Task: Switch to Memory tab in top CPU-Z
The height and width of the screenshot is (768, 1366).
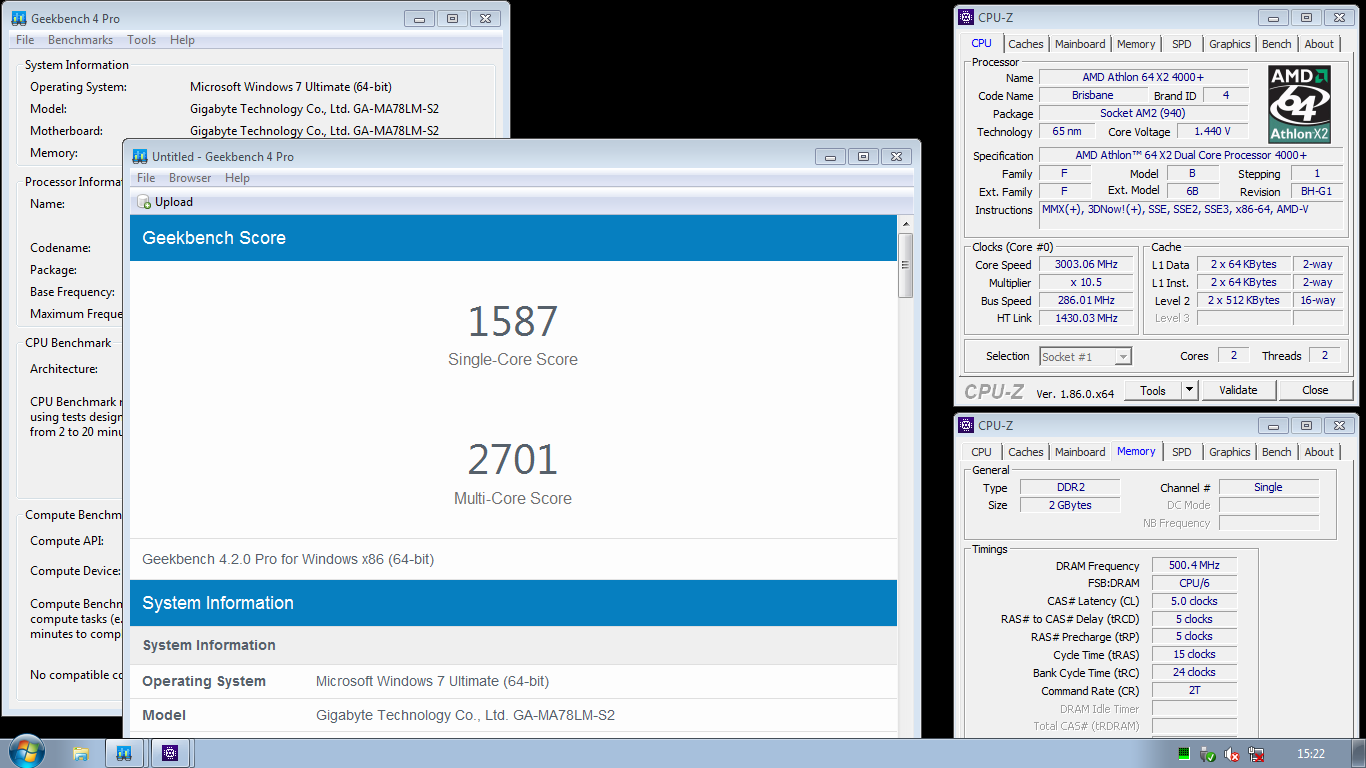Action: coord(1136,44)
